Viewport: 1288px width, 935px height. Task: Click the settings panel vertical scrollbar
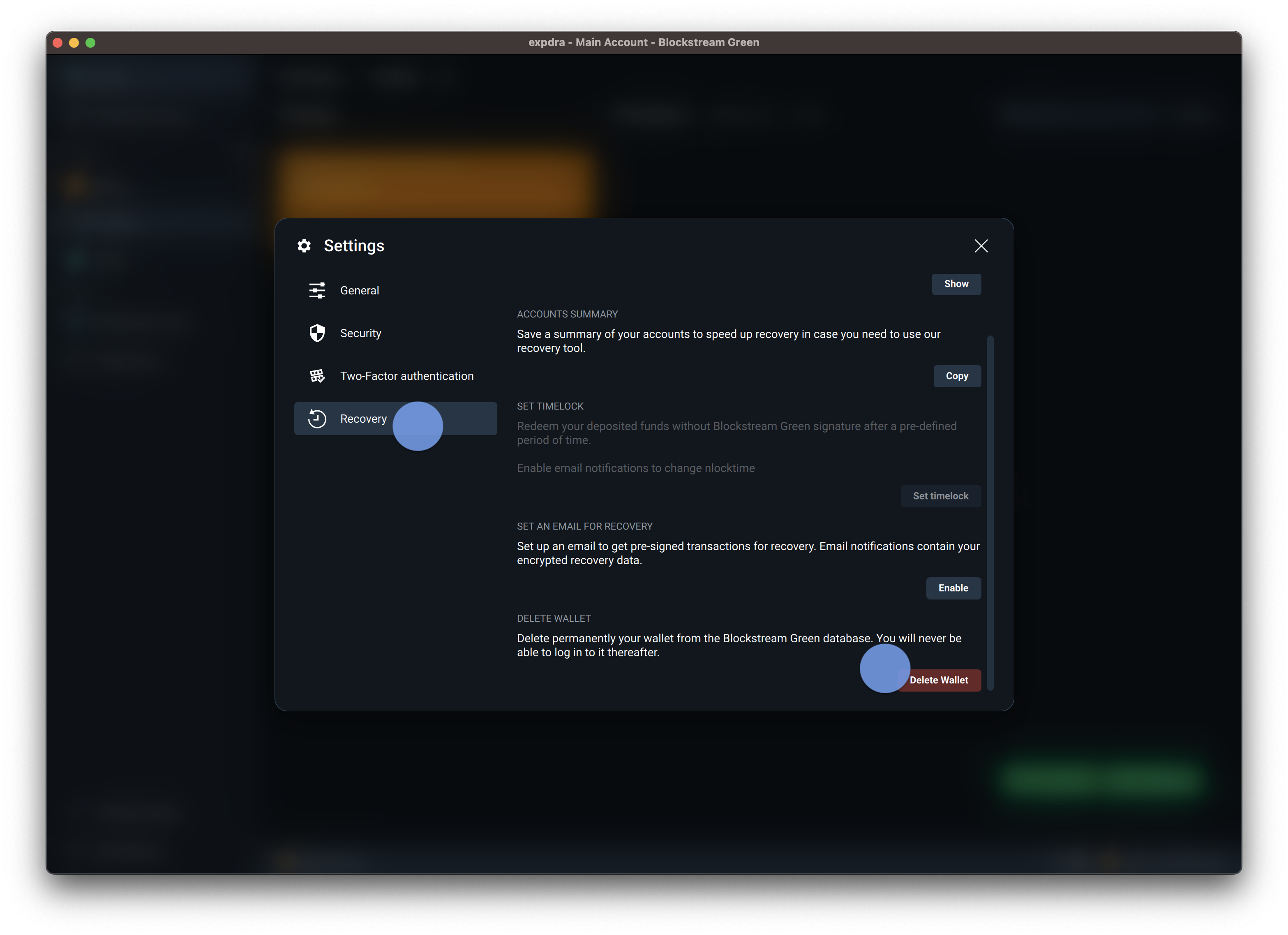[x=990, y=513]
